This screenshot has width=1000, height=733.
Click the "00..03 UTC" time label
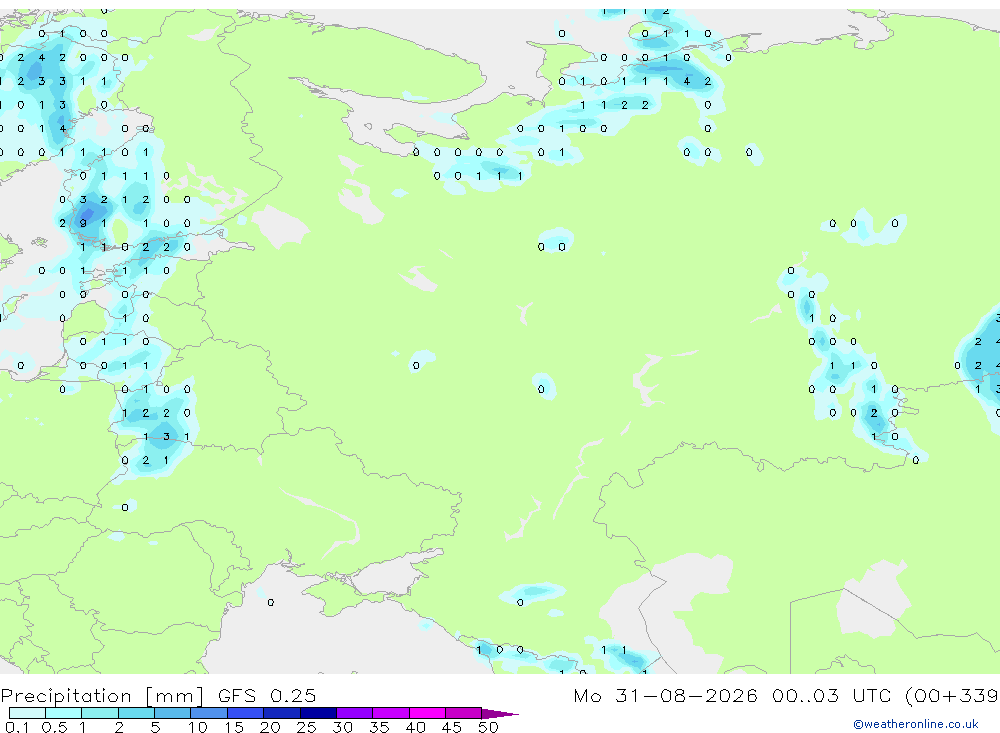click(833, 695)
